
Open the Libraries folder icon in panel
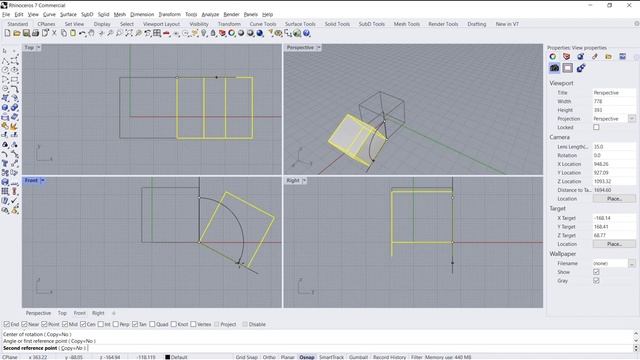(x=609, y=56)
